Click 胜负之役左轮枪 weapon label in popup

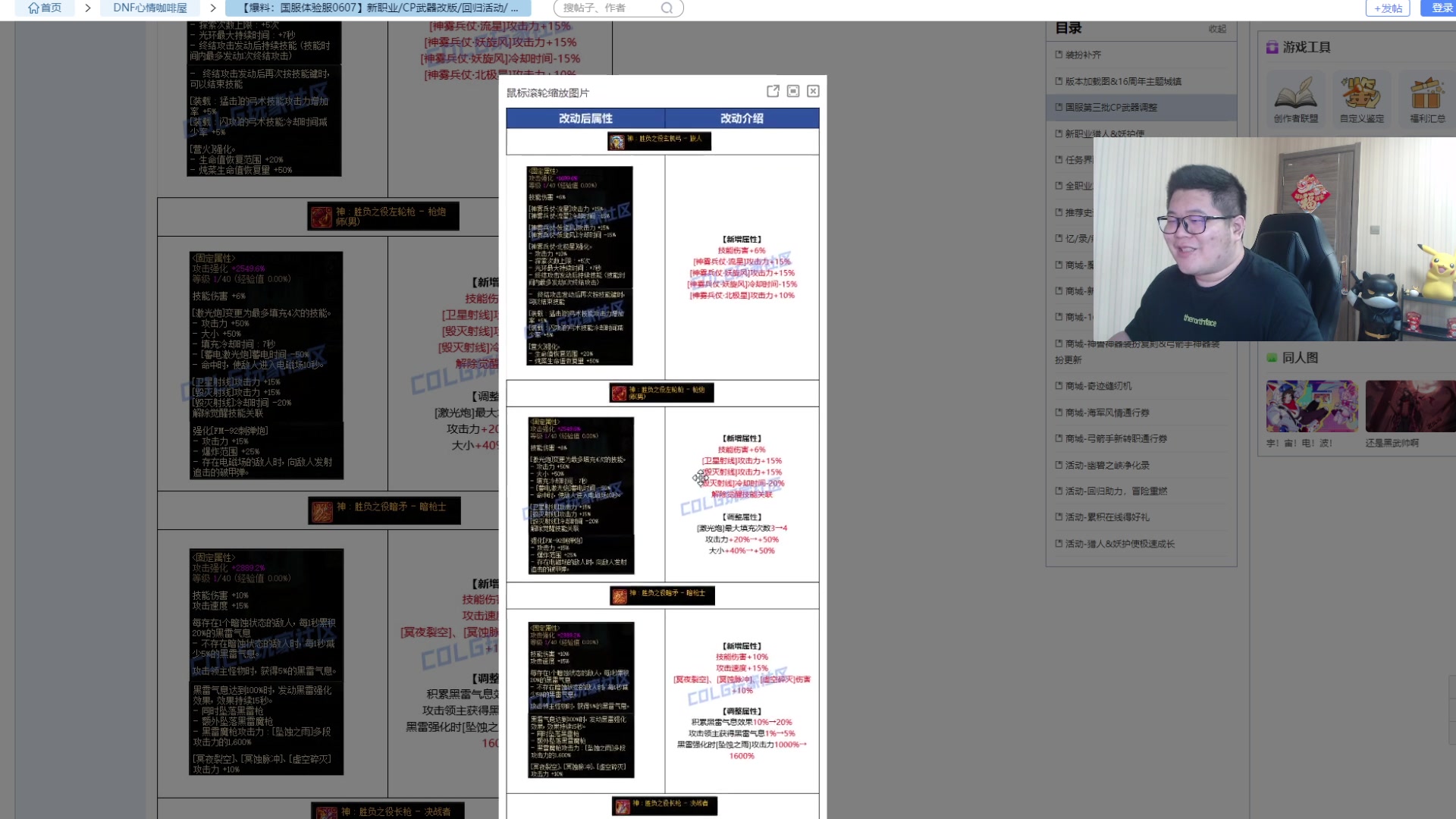click(661, 393)
